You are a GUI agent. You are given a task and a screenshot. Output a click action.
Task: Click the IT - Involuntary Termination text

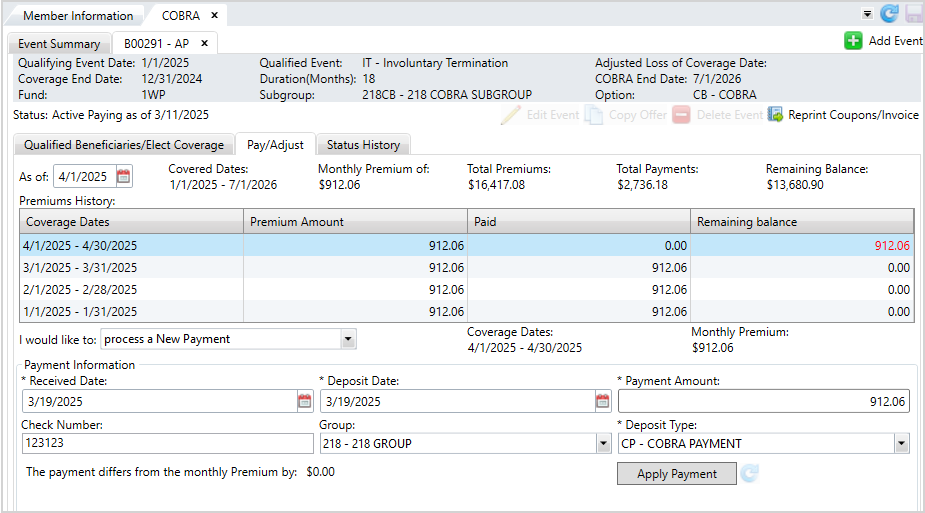click(x=435, y=63)
